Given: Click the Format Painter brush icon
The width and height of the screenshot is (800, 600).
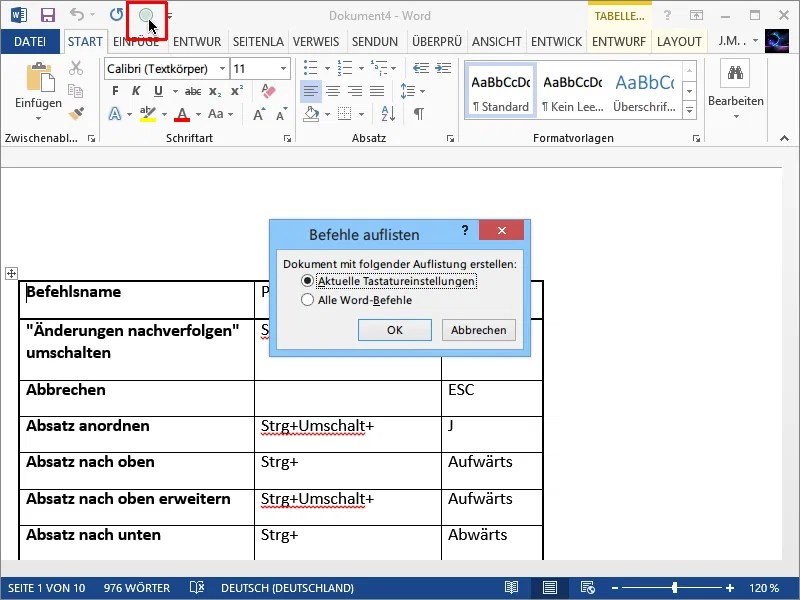Looking at the screenshot, I should point(76,113).
